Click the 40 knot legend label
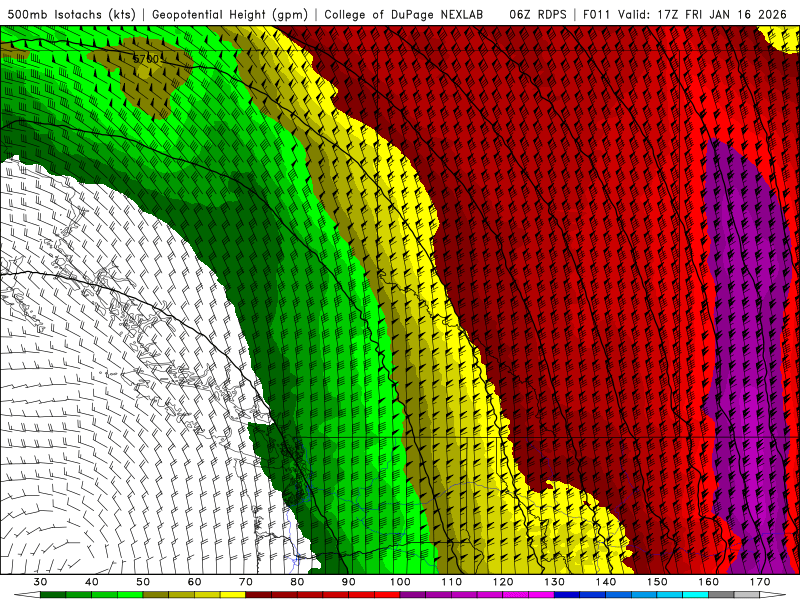The width and height of the screenshot is (800, 600). click(92, 582)
